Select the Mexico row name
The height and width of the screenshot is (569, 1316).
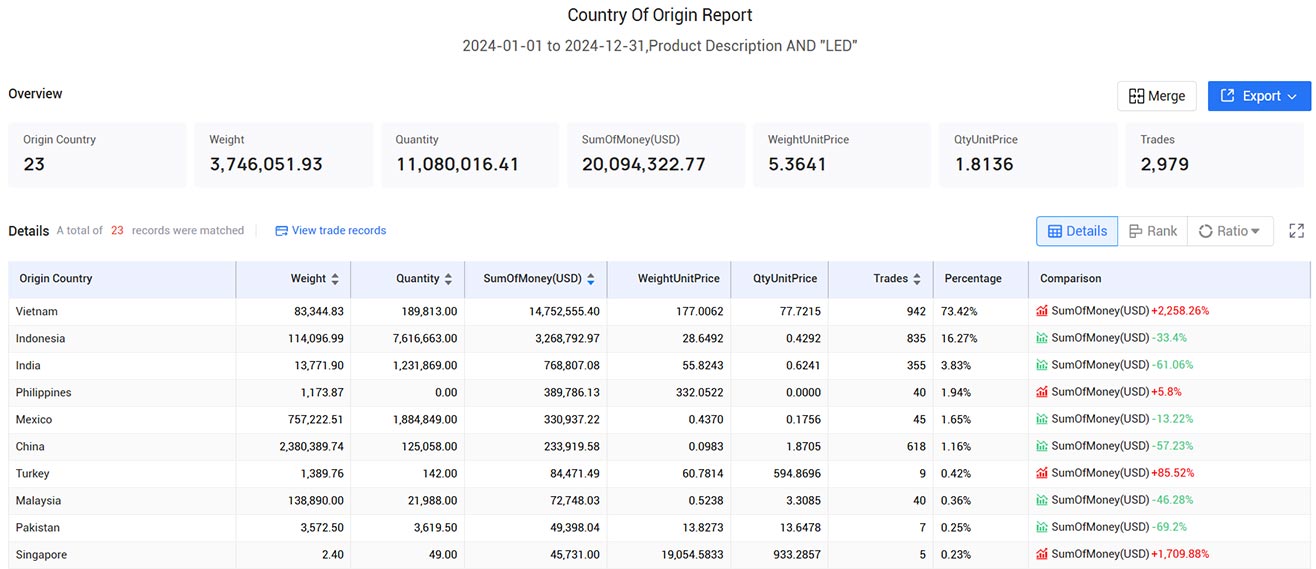(34, 419)
